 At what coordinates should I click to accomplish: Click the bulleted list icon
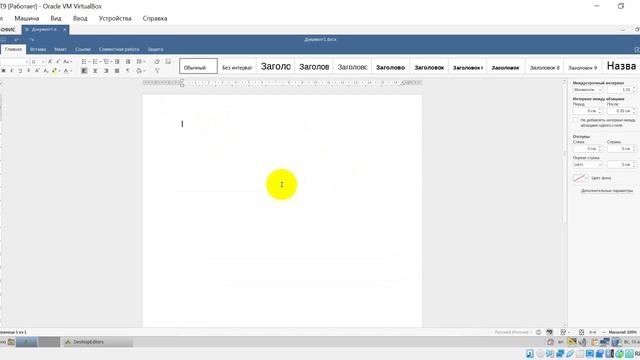click(x=84, y=62)
